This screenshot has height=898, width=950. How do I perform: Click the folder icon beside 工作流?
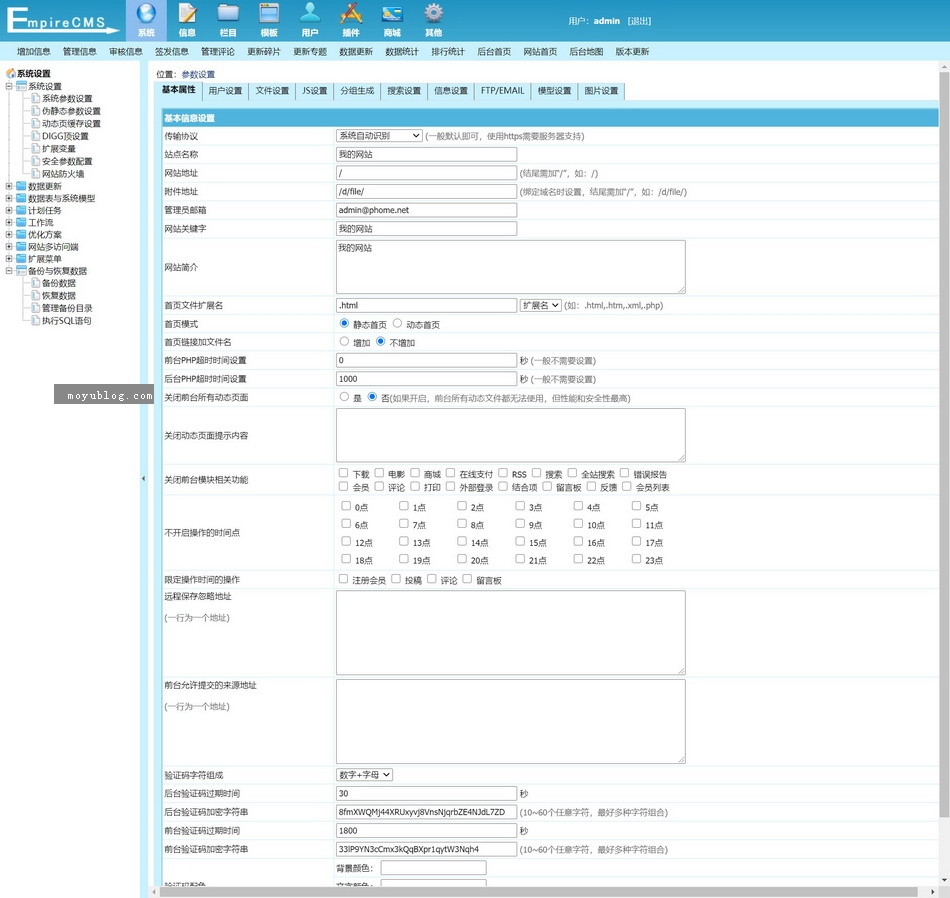(x=21, y=222)
